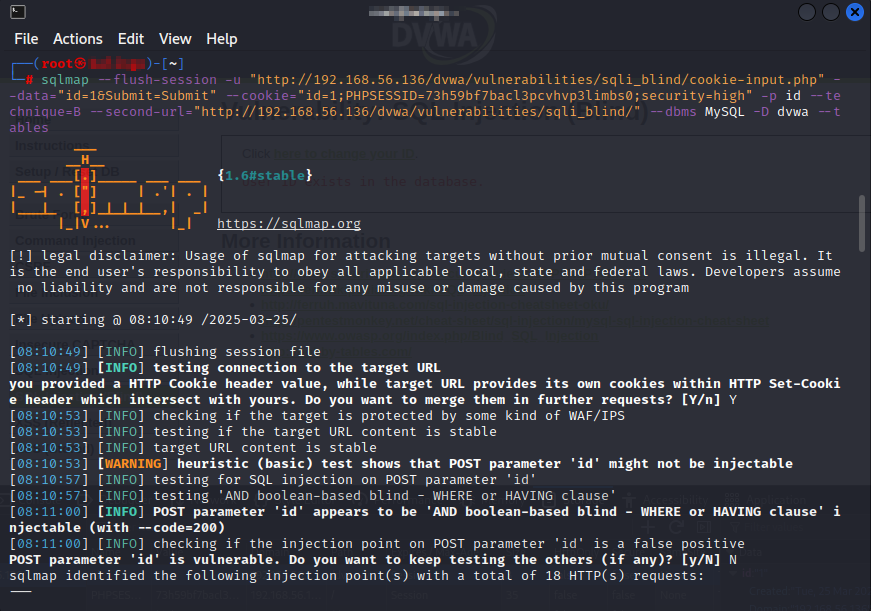
Task: Open the Help menu
Action: tap(222, 39)
